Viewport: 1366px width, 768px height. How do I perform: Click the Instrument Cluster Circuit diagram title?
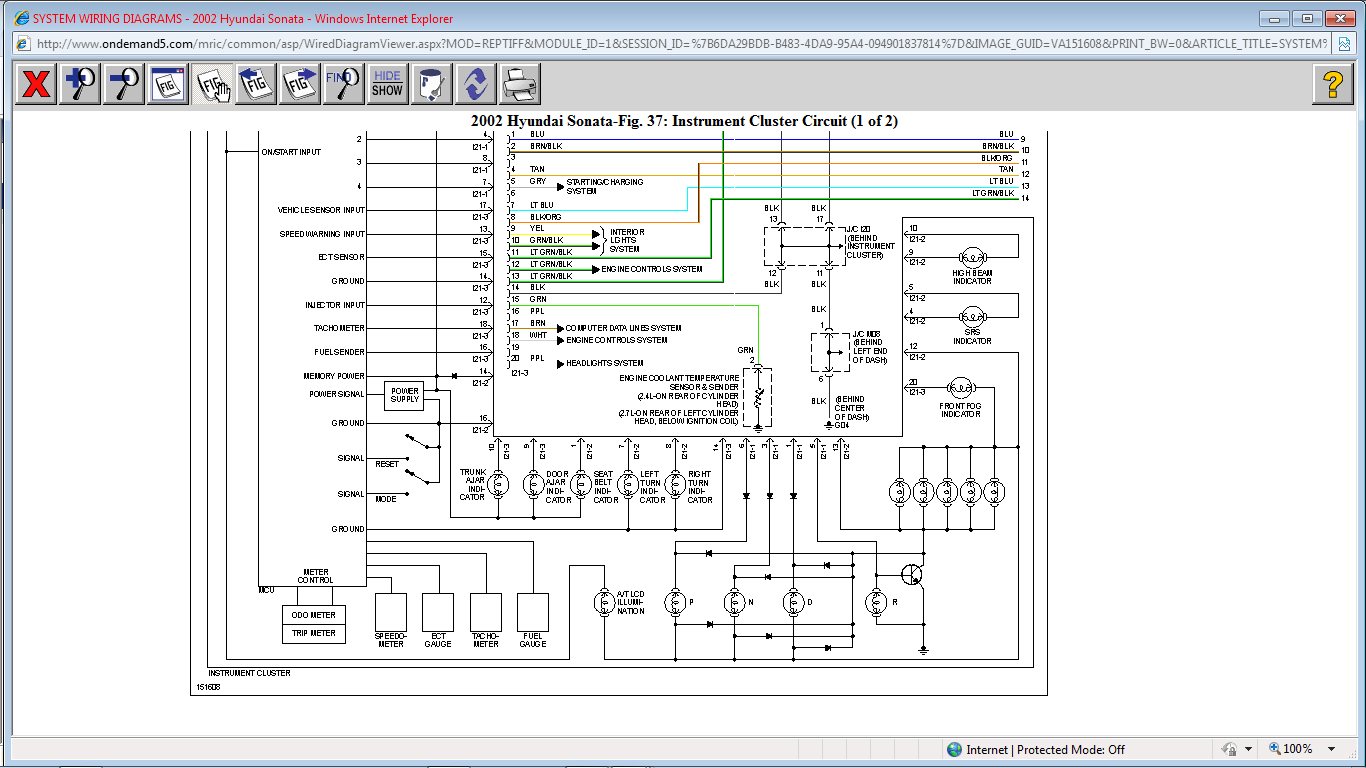click(684, 121)
